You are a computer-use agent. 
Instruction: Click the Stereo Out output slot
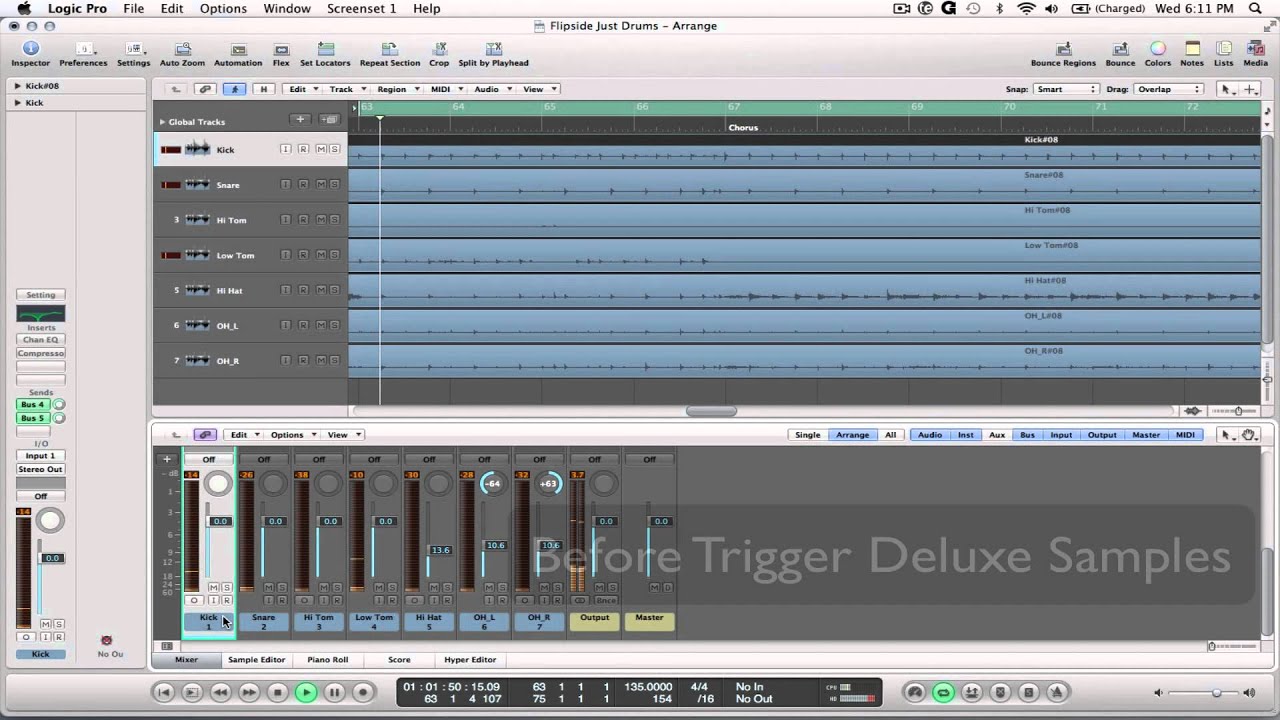[x=41, y=470]
